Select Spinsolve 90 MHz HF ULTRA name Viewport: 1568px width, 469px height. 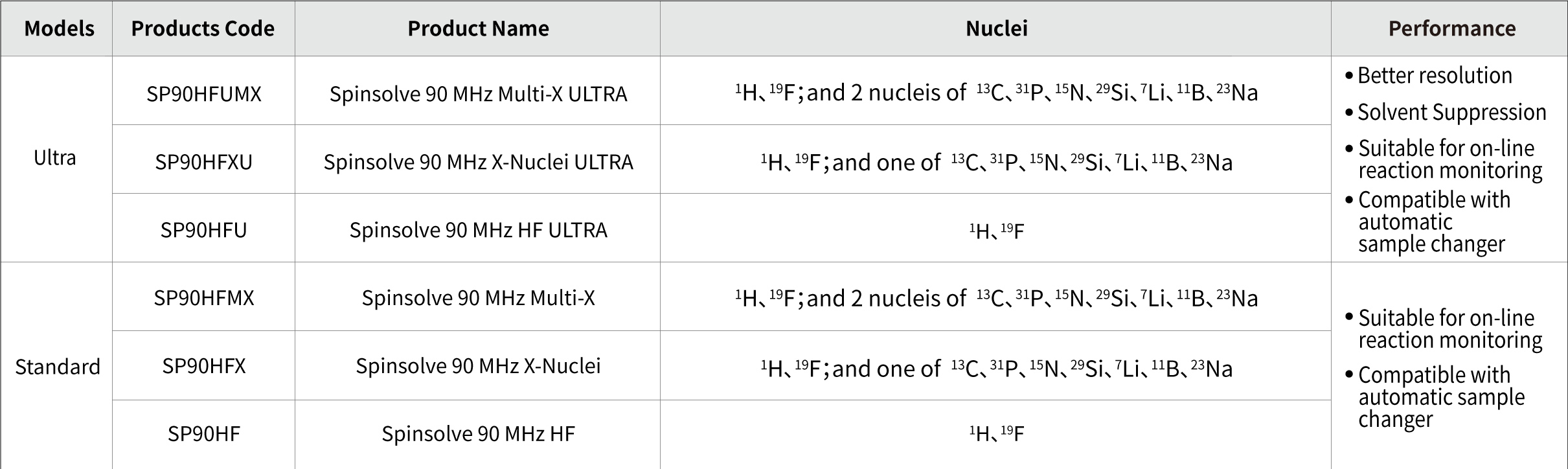478,230
